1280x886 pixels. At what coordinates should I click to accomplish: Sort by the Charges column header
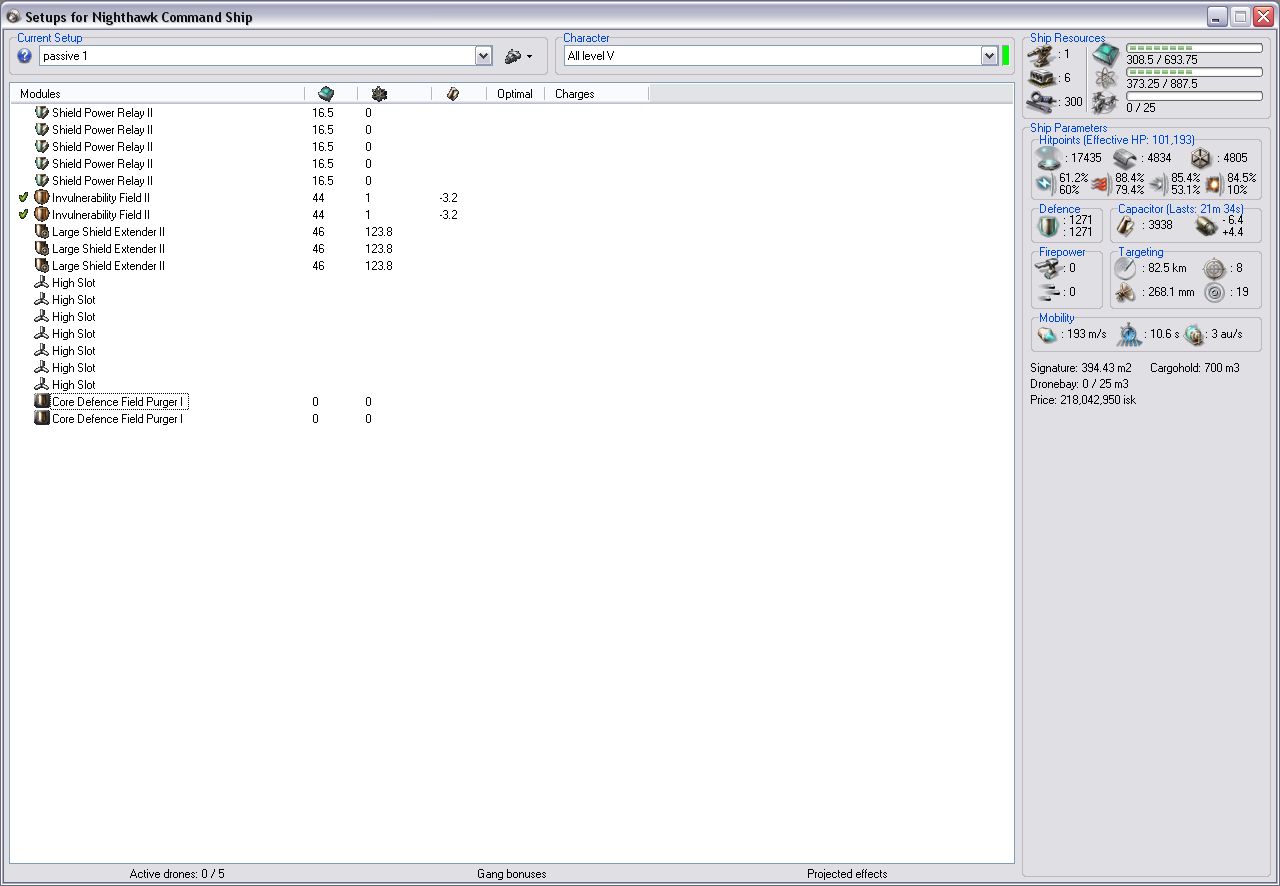tap(596, 94)
